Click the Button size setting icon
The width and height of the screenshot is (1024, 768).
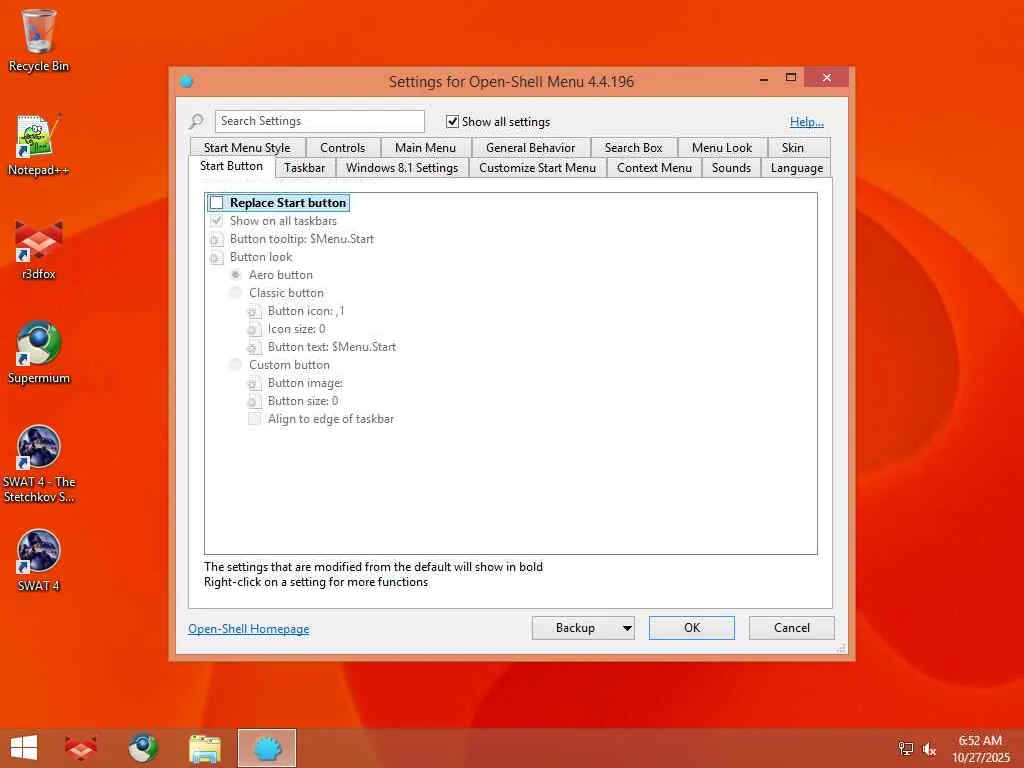254,401
